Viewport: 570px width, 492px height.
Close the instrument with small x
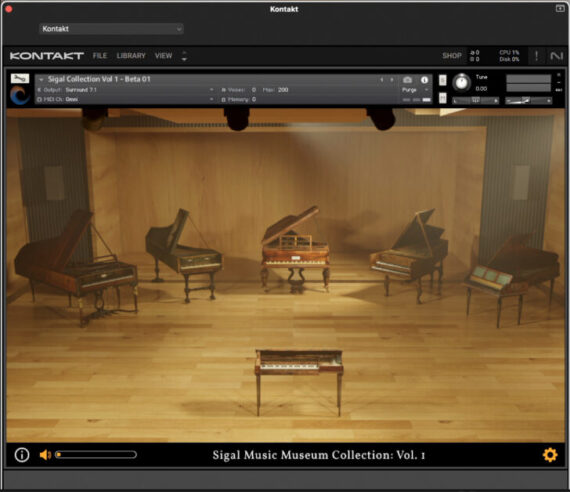point(559,75)
